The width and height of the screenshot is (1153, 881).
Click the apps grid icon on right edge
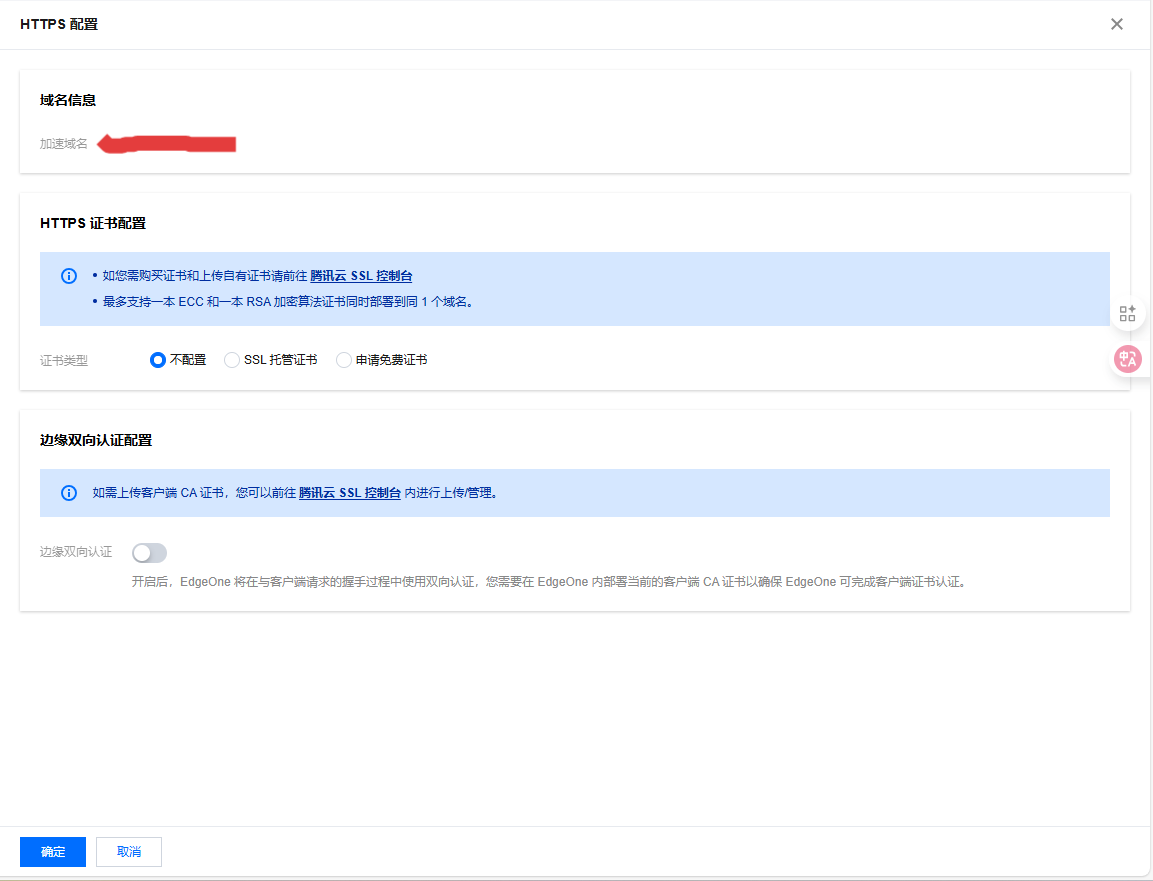tap(1128, 313)
